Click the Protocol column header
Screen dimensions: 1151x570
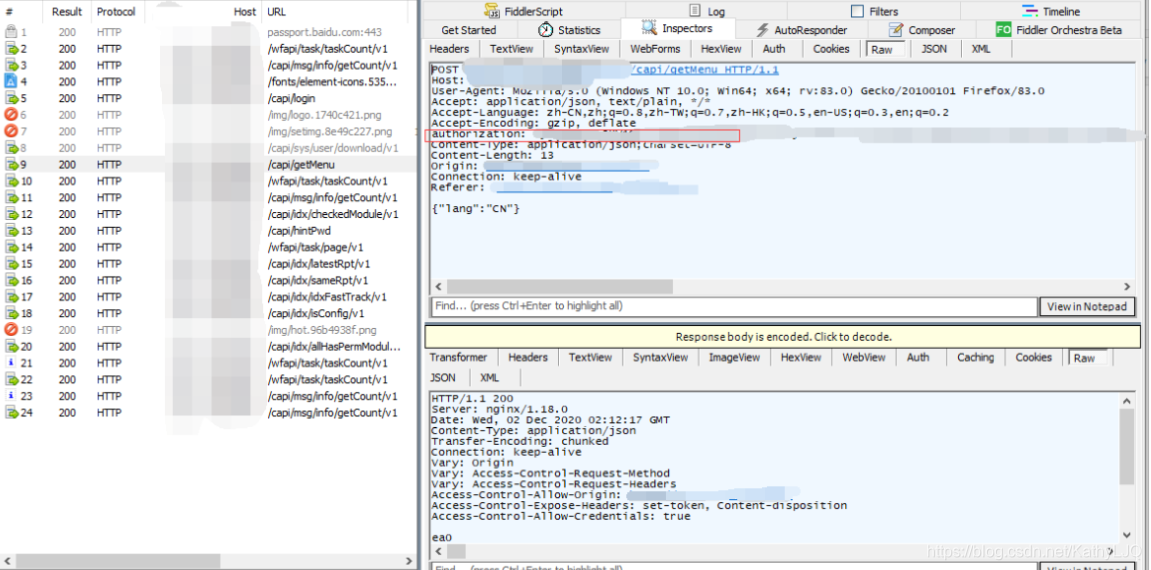click(x=116, y=12)
